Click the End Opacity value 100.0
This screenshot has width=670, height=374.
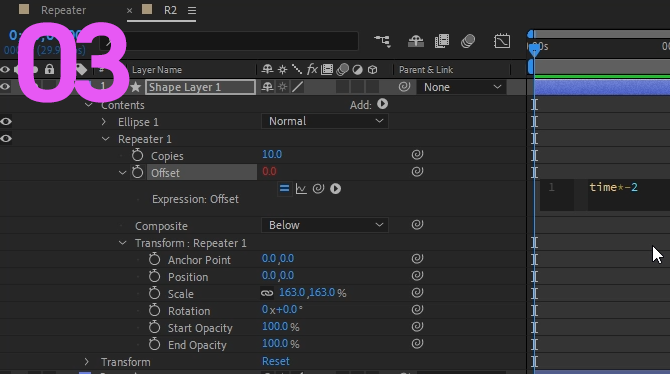point(275,344)
